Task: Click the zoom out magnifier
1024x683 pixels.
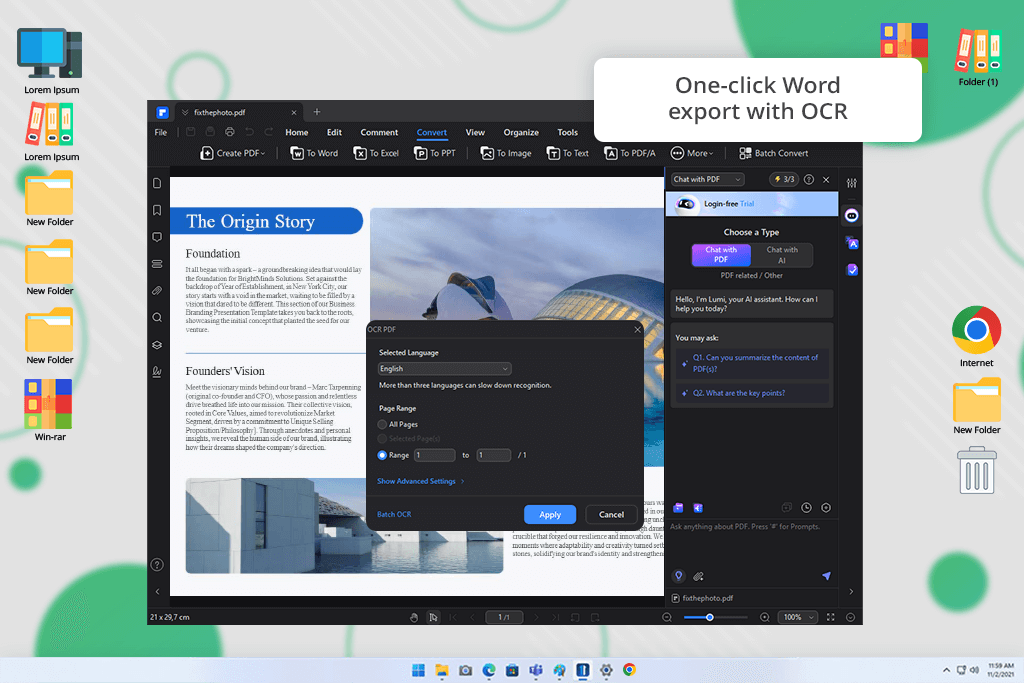Action: click(x=667, y=617)
